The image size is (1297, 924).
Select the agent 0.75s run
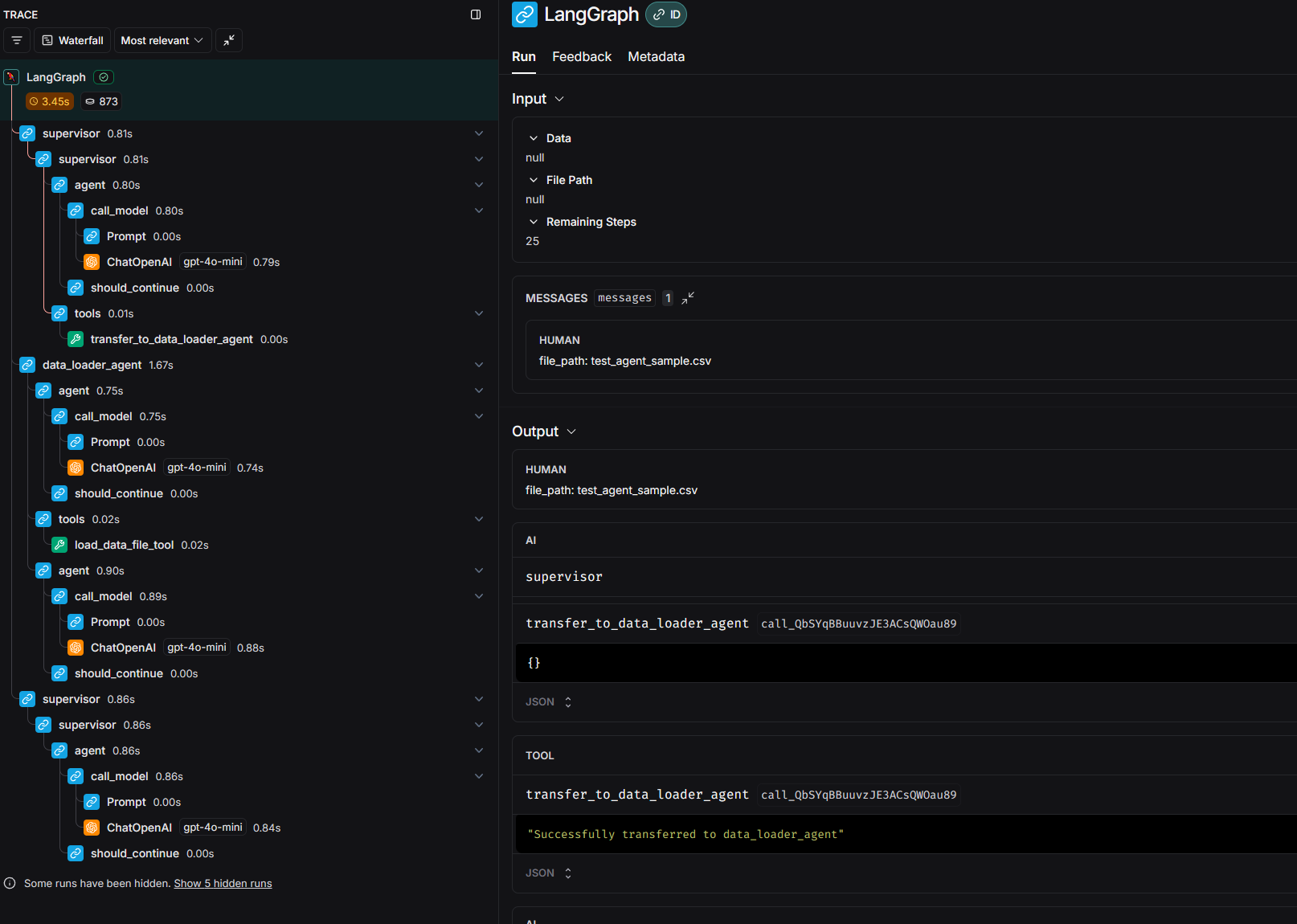(249, 390)
